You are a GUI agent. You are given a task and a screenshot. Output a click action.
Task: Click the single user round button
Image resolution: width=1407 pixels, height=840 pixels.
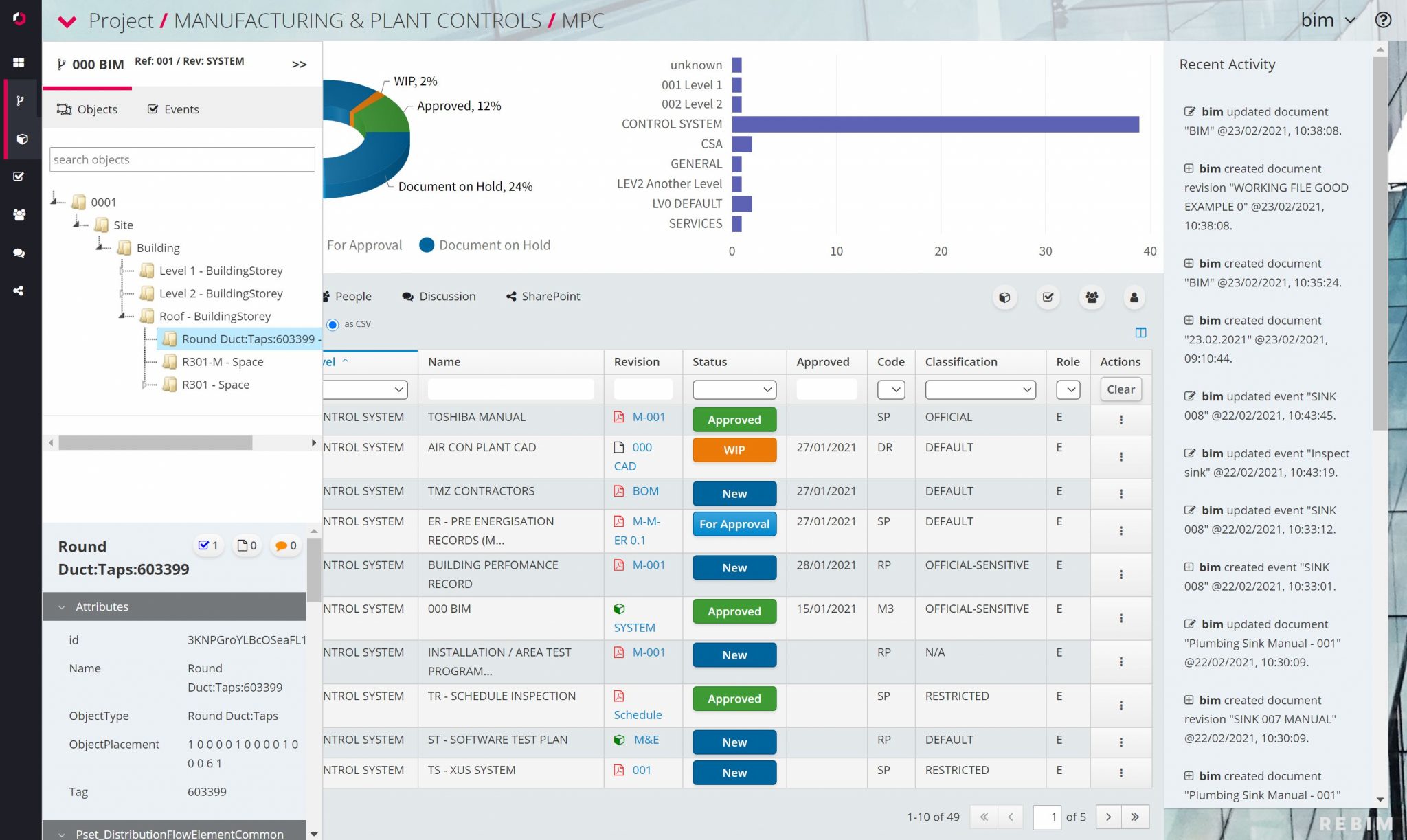coord(1134,297)
